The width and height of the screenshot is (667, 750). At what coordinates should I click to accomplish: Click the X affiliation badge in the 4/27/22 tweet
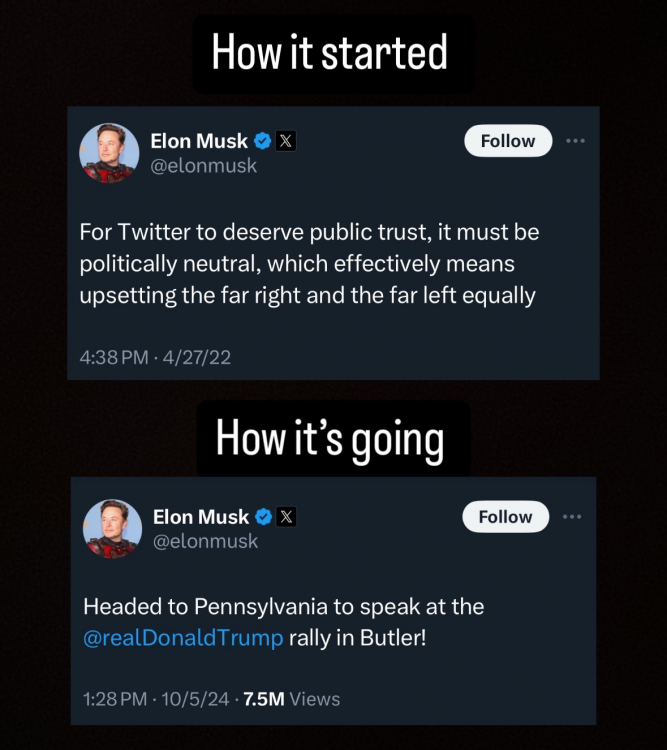coord(285,141)
